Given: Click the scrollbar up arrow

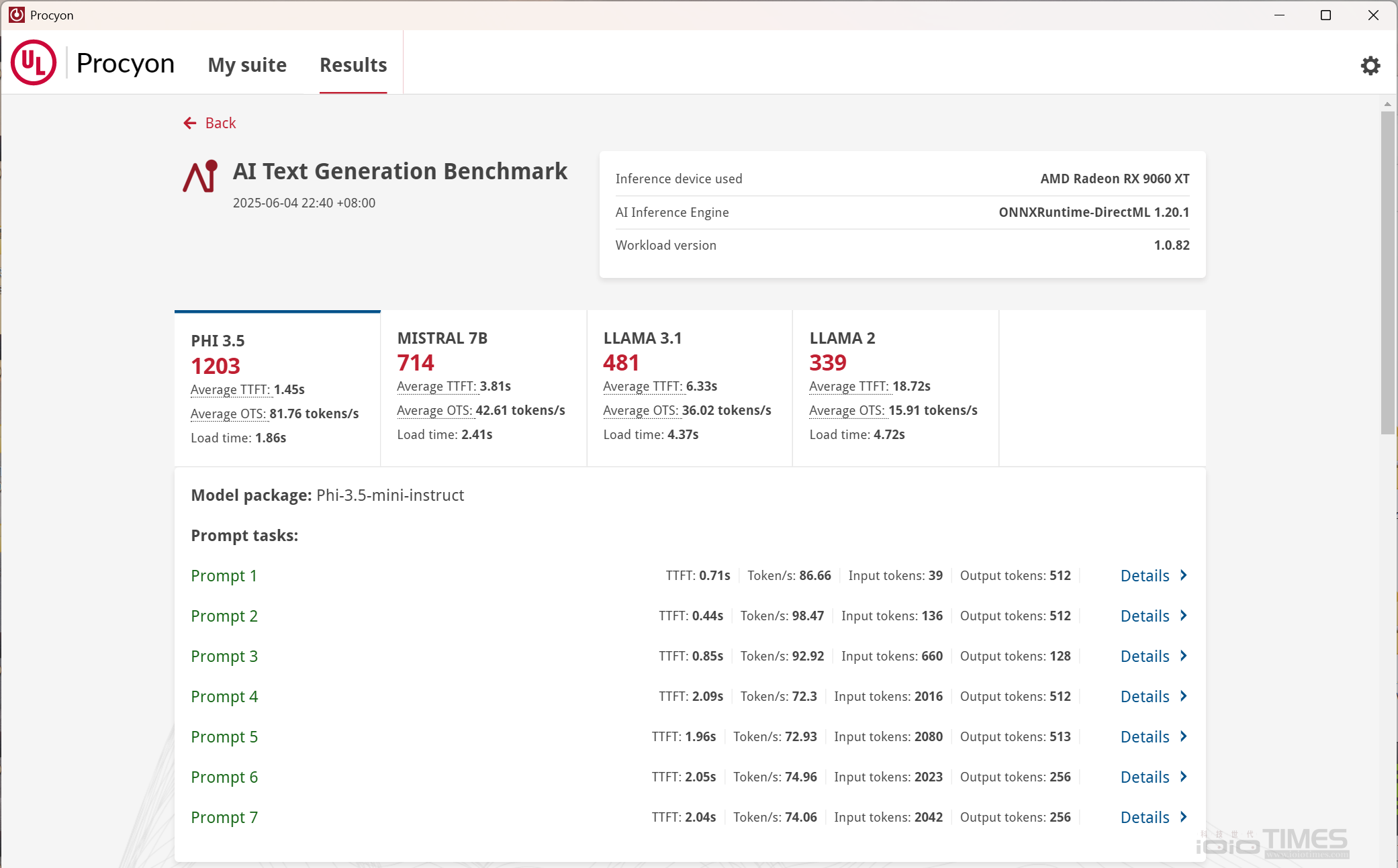Looking at the screenshot, I should [x=1387, y=104].
